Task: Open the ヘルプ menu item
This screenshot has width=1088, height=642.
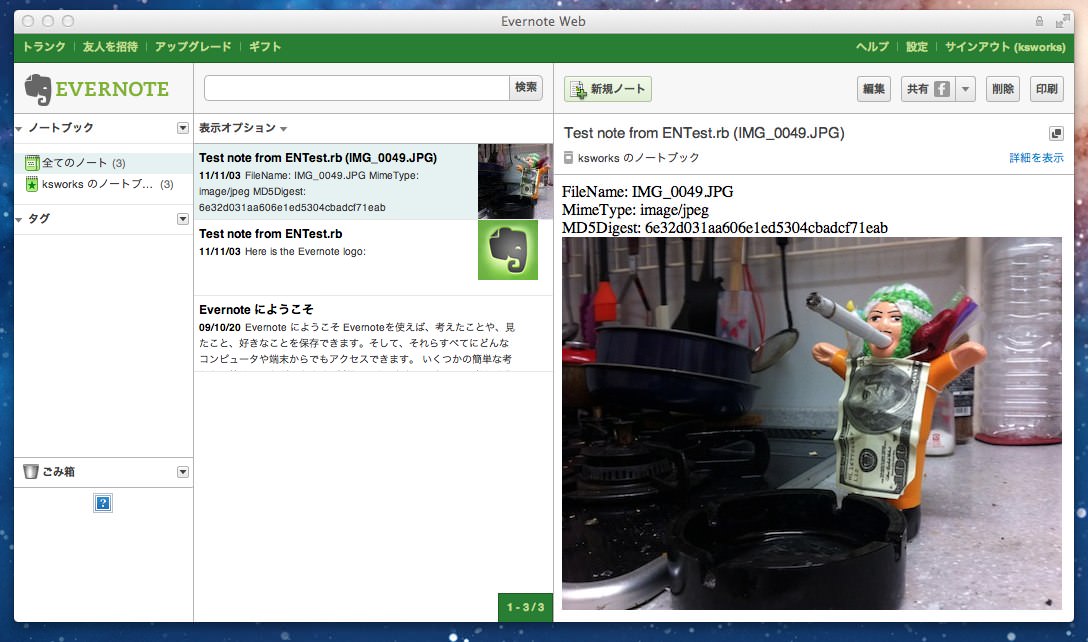Action: [x=872, y=47]
